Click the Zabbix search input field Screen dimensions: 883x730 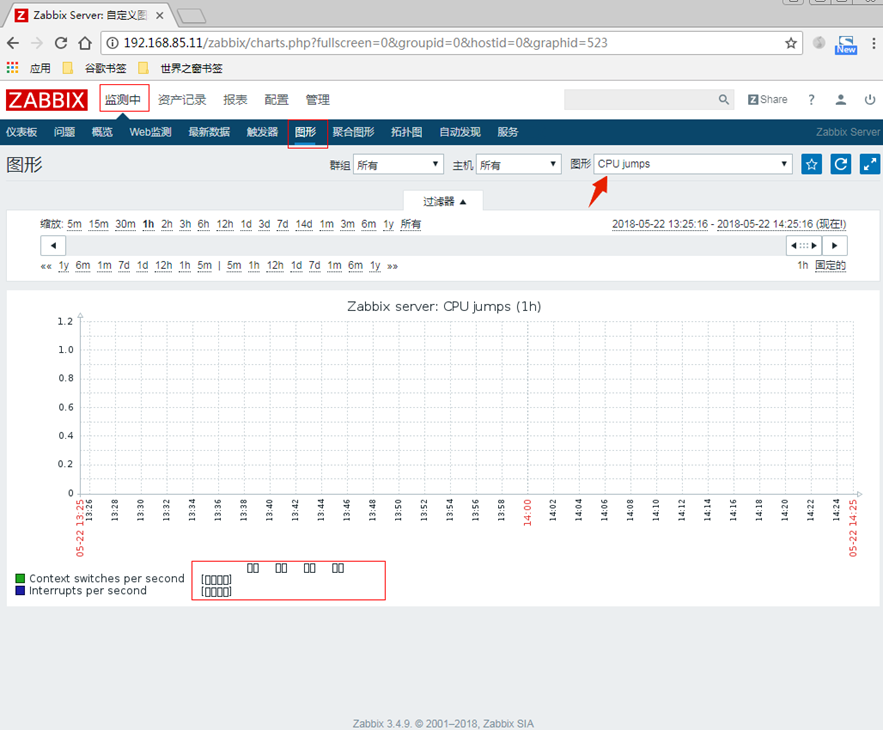click(641, 100)
